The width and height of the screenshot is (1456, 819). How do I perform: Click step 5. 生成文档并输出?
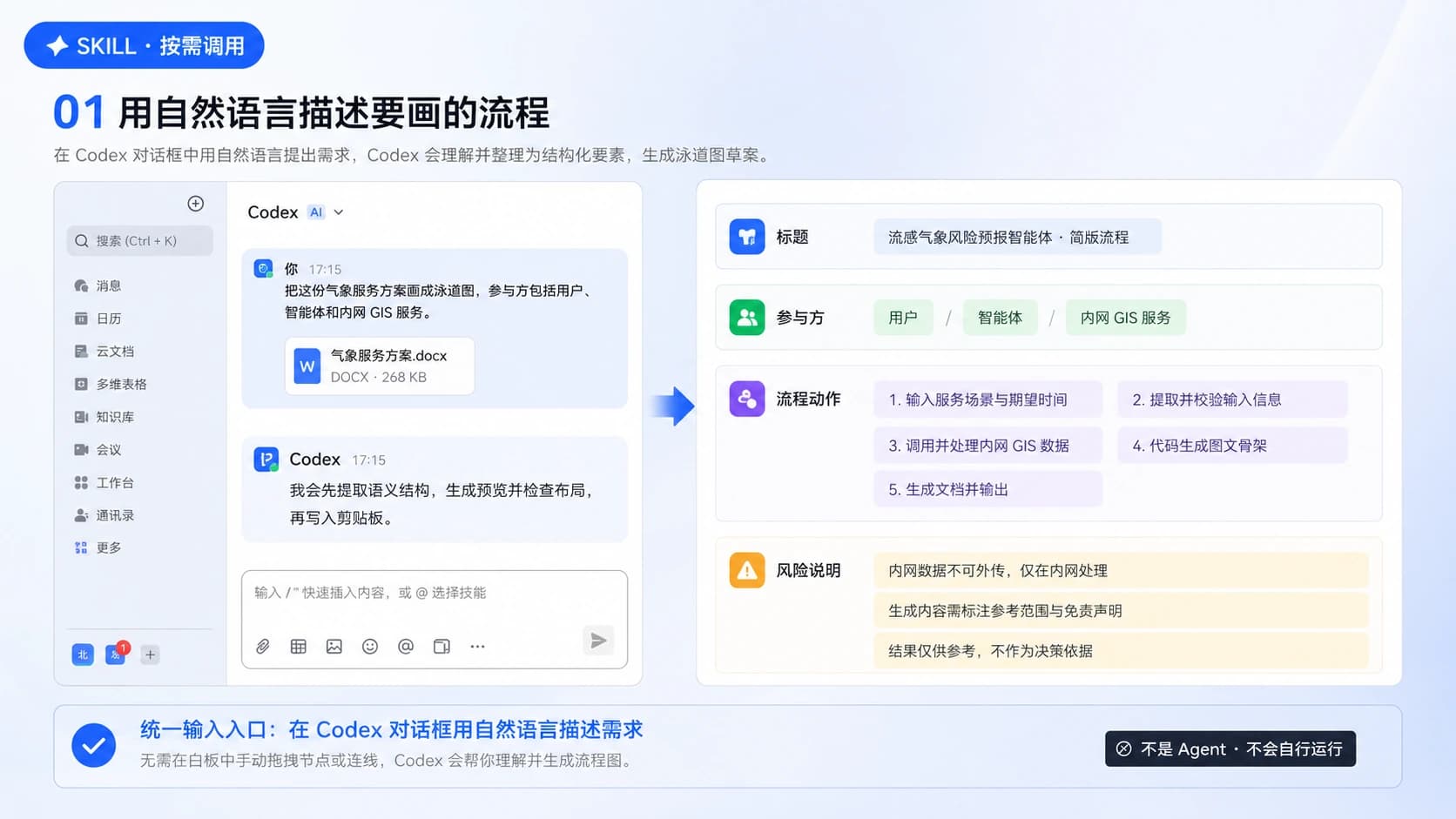click(x=988, y=489)
